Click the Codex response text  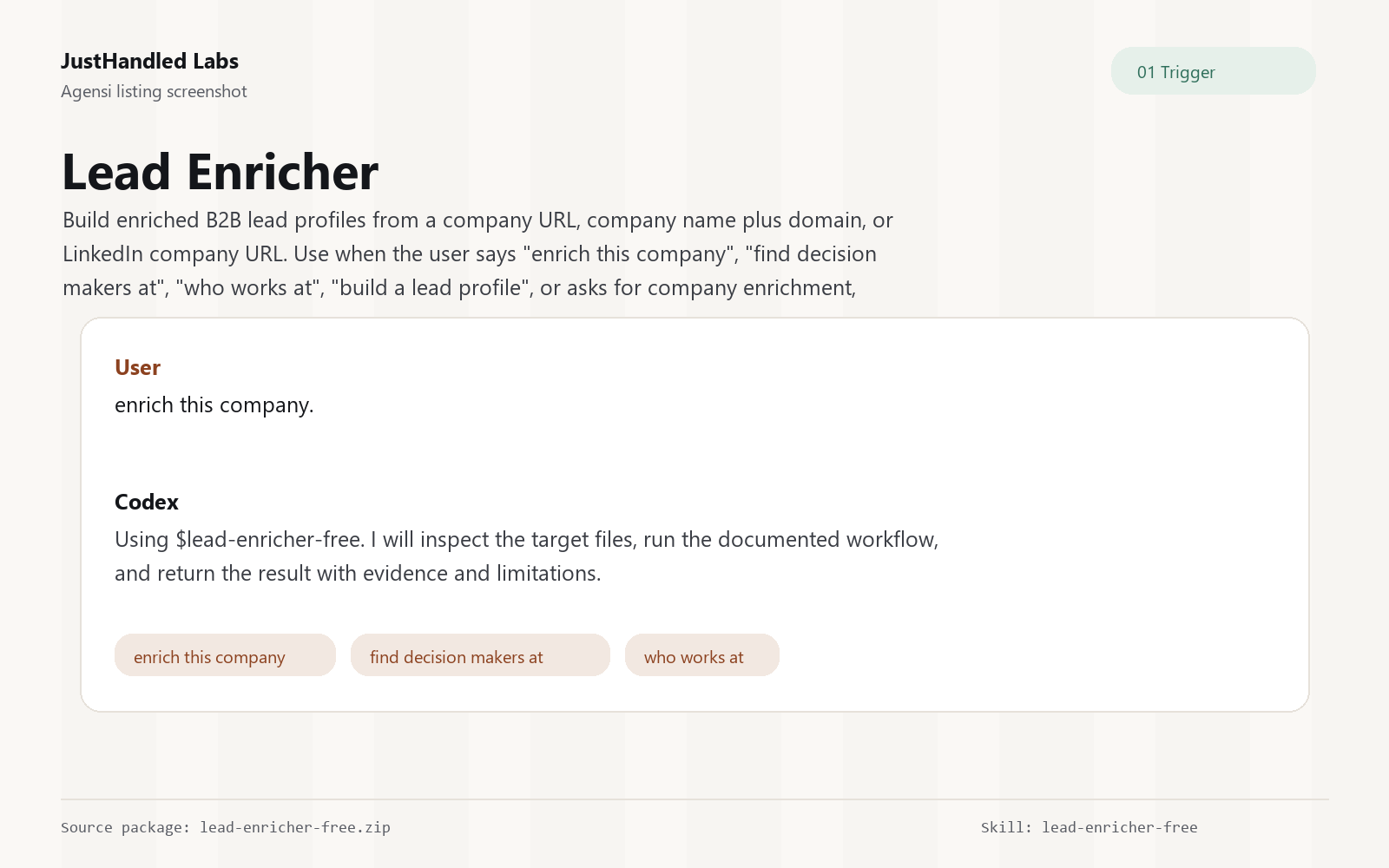[526, 556]
